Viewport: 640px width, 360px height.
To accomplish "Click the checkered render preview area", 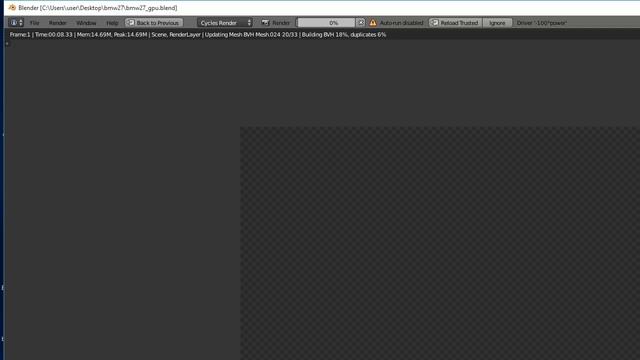I will [x=440, y=243].
